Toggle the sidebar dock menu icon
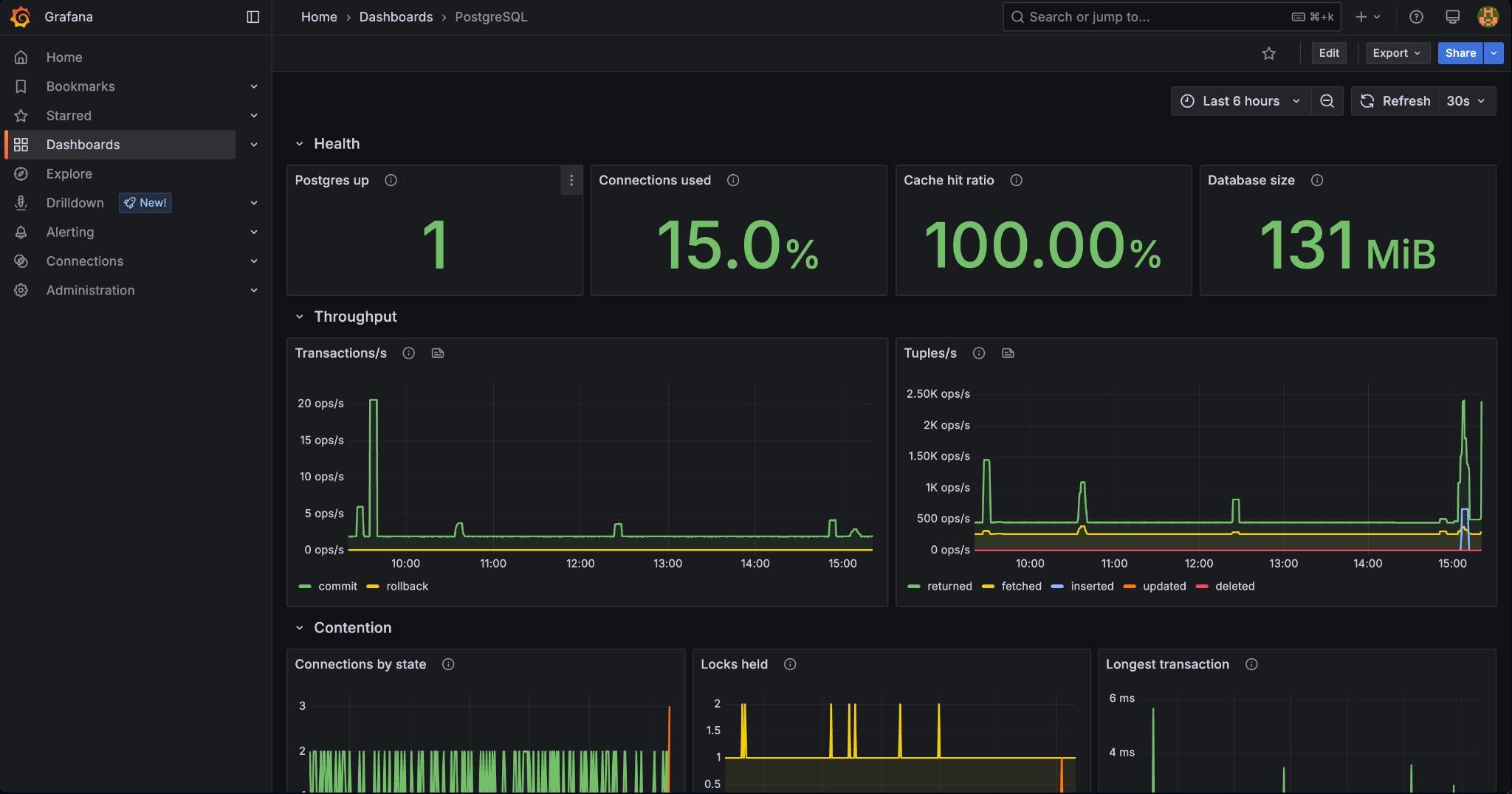Viewport: 1512px width, 794px height. (252, 17)
